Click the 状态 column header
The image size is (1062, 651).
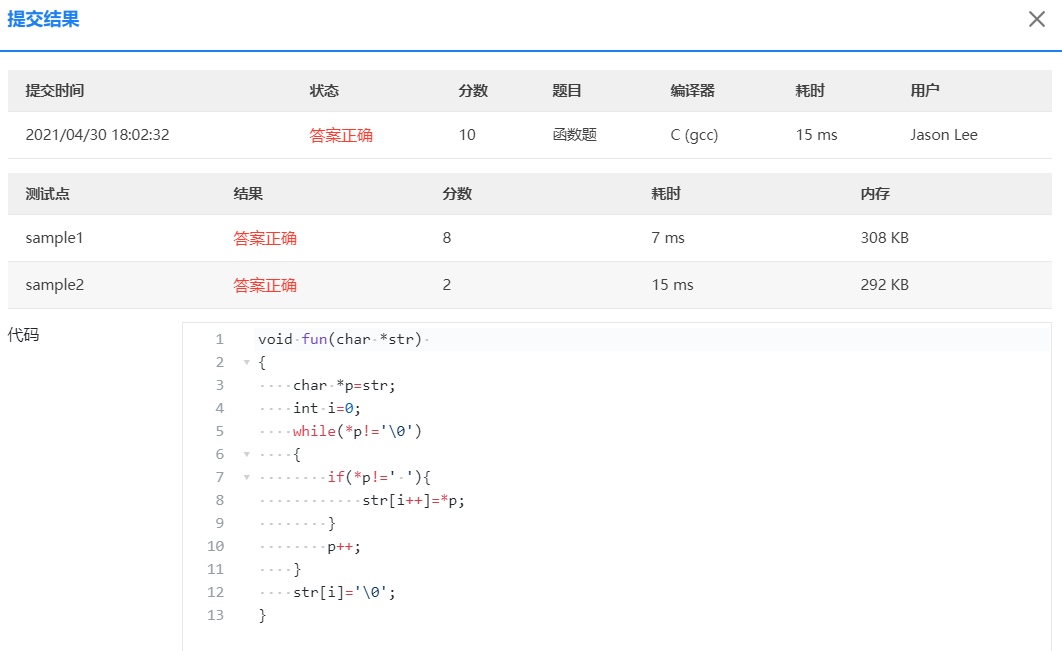pos(324,91)
